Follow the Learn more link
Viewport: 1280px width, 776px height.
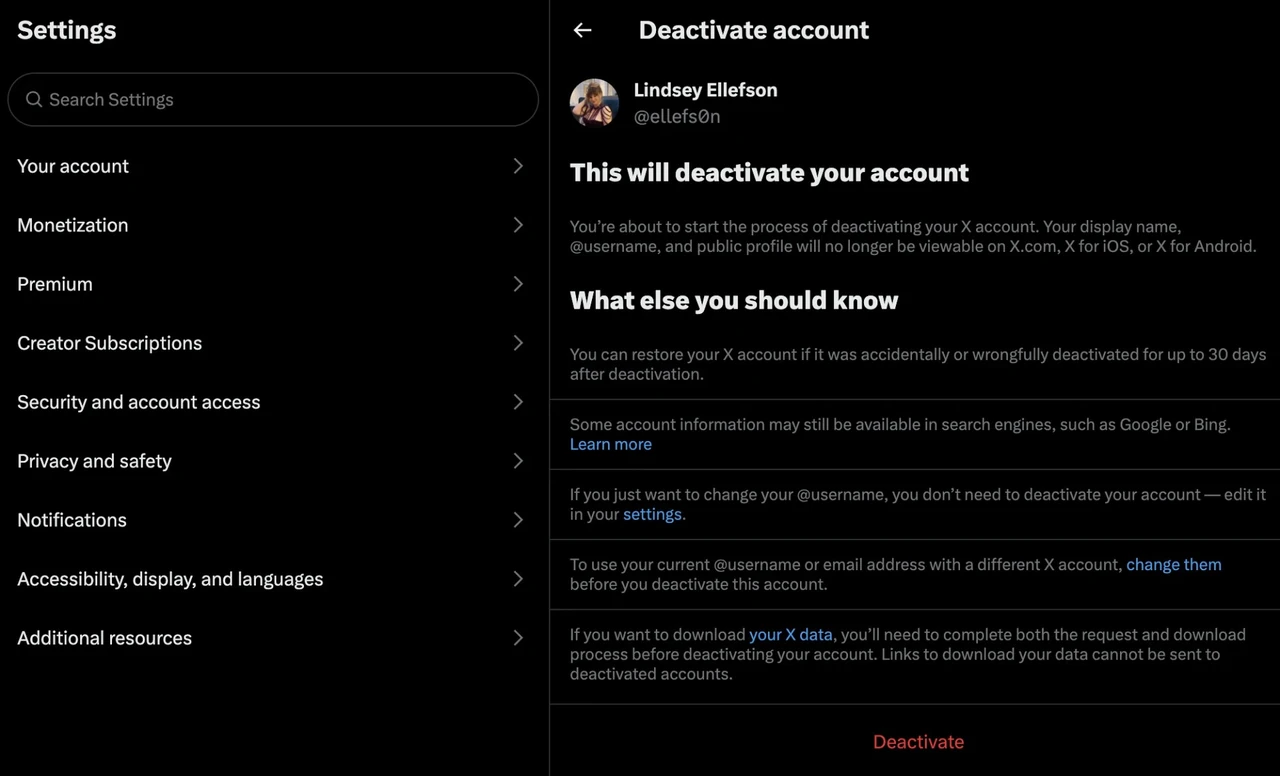[x=611, y=444]
